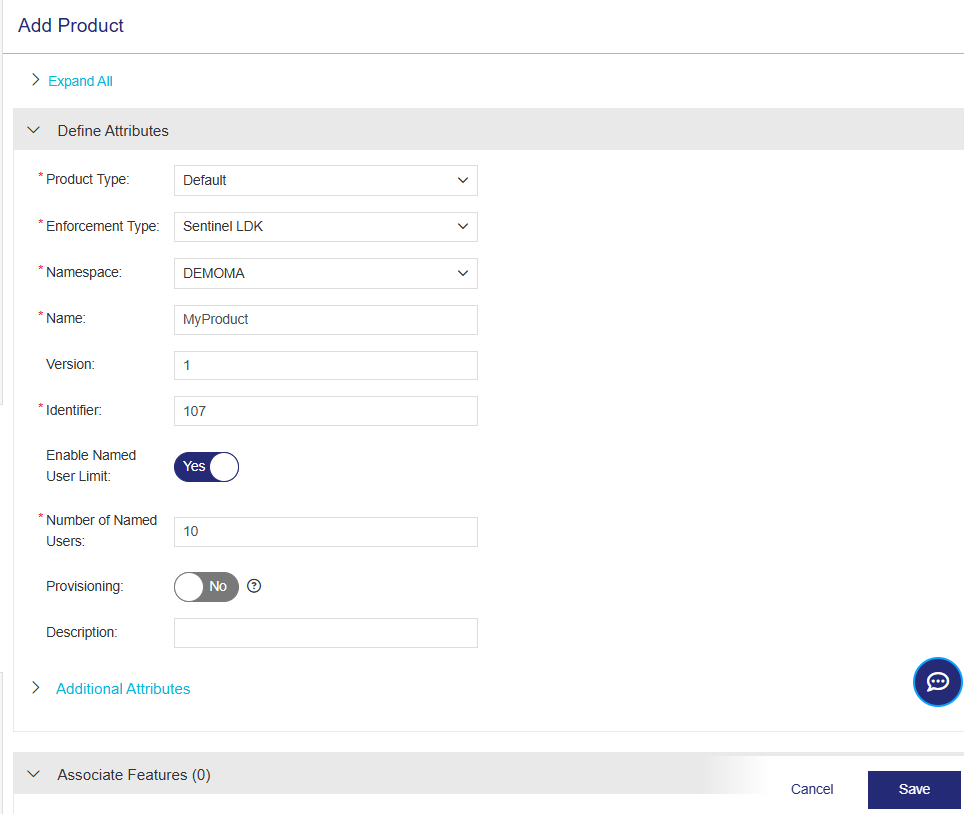Click the Cancel button
Viewport: 964px width, 814px height.
coord(811,789)
